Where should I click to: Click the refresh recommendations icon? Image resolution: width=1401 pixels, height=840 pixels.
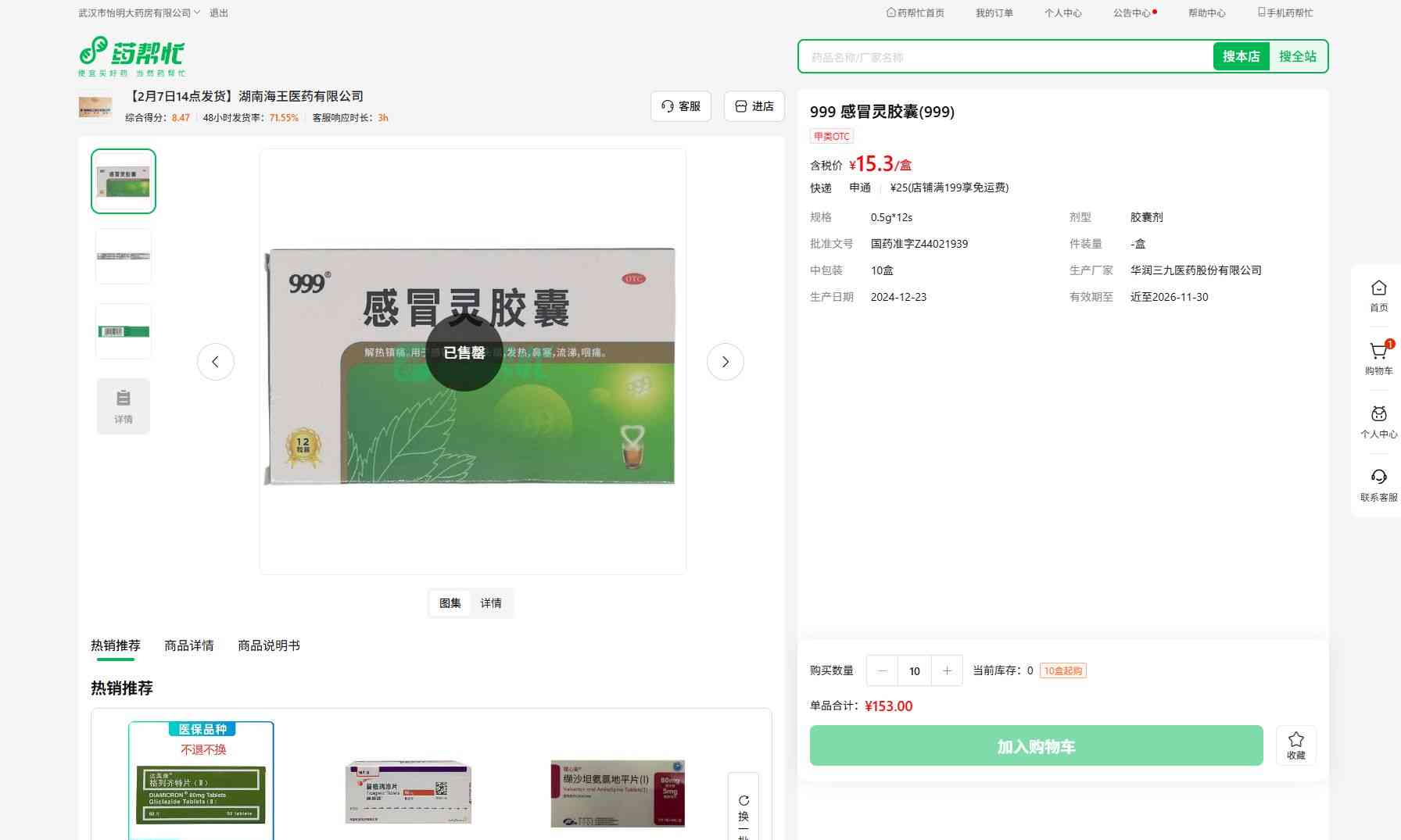[x=743, y=800]
